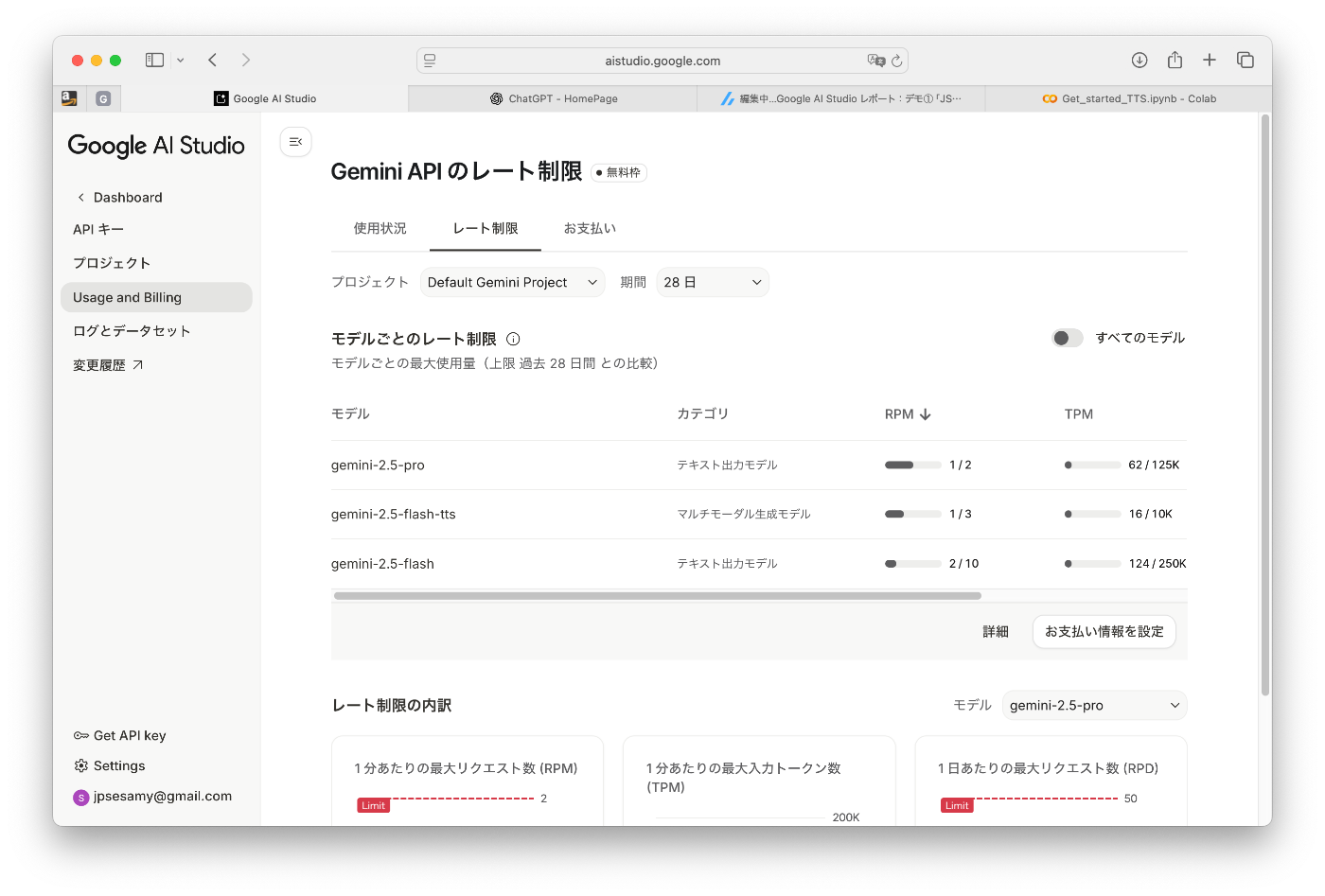Click the external link arrow next to 変更履歴
Screen dimensions: 1325x896
[x=138, y=365]
